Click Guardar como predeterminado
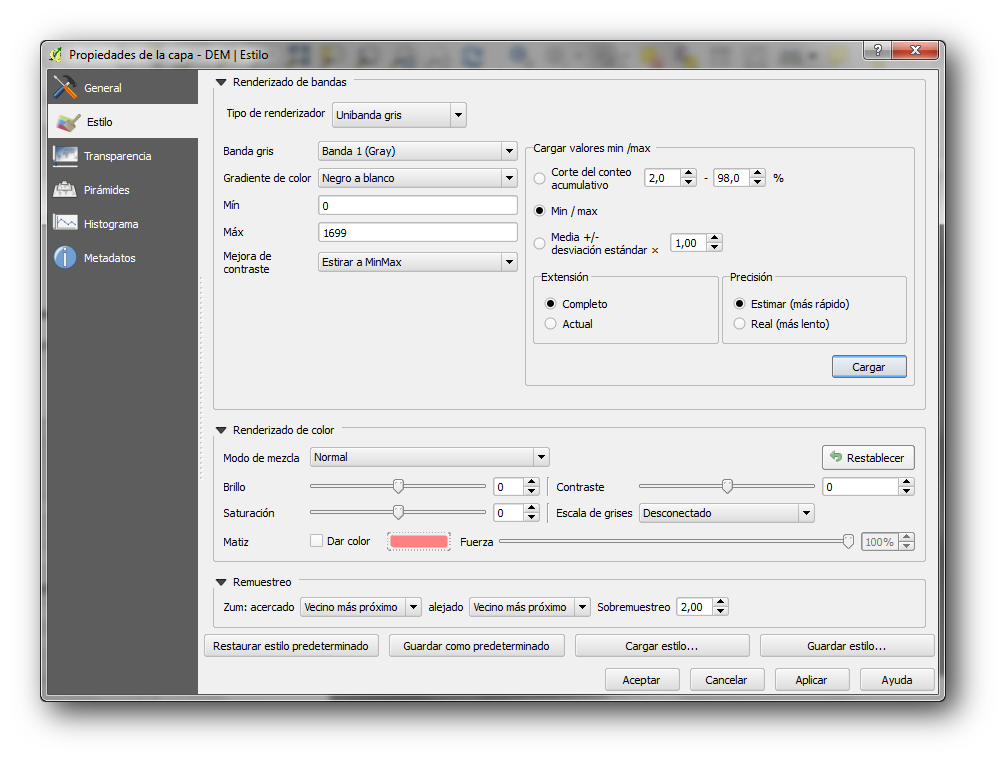 pos(477,646)
